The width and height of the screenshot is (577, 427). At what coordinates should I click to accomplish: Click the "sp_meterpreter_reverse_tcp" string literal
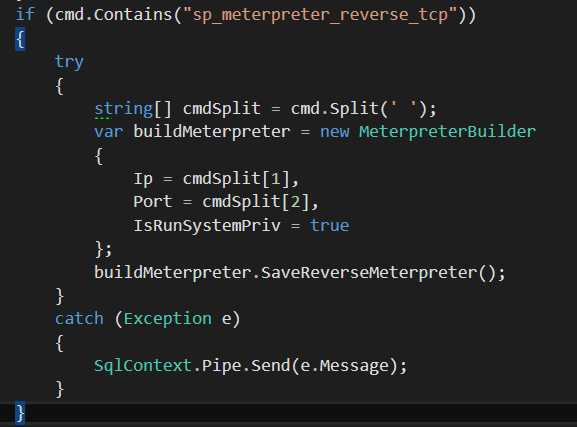[319, 15]
